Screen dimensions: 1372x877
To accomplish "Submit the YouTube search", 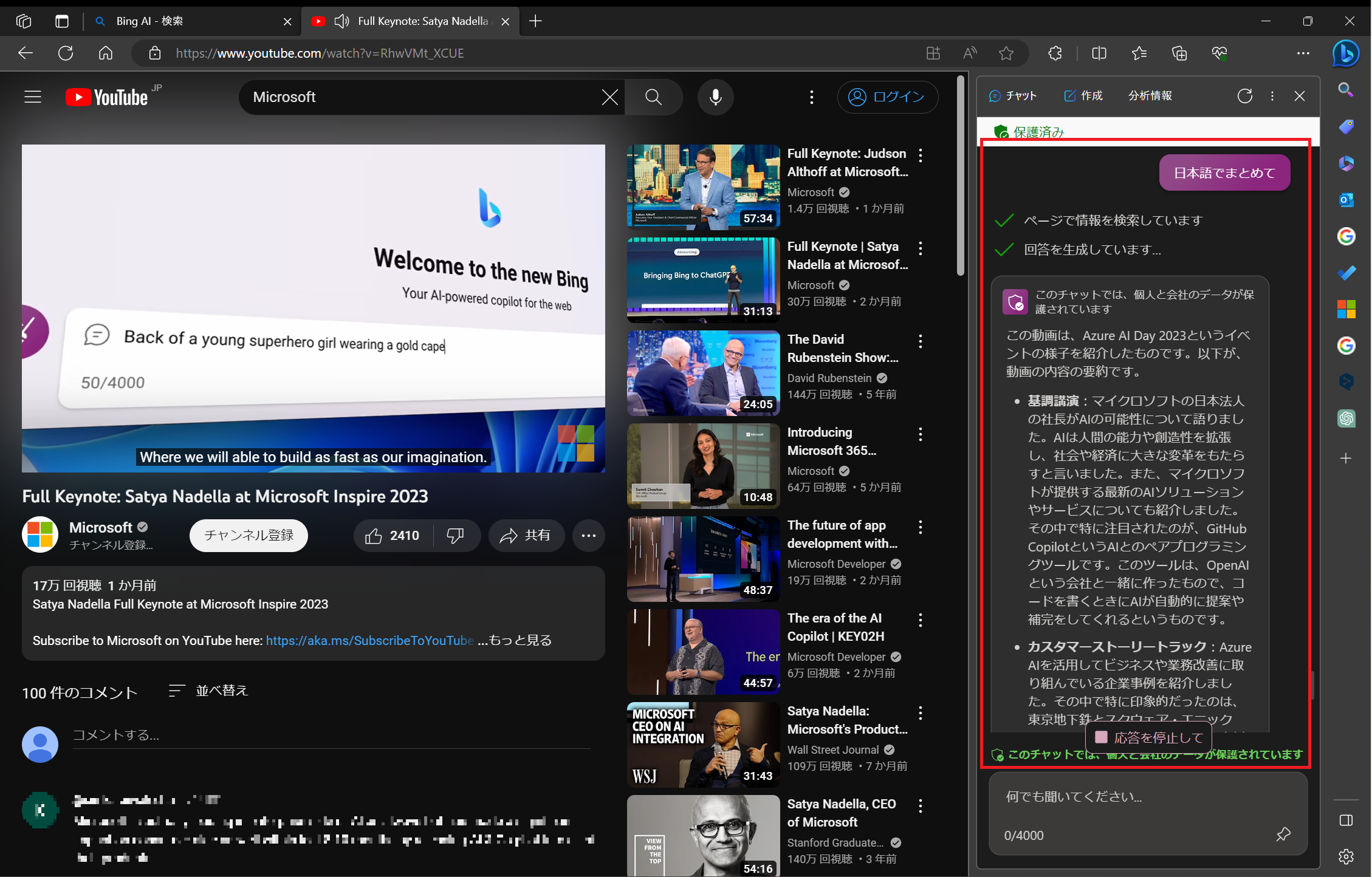I will 653,97.
